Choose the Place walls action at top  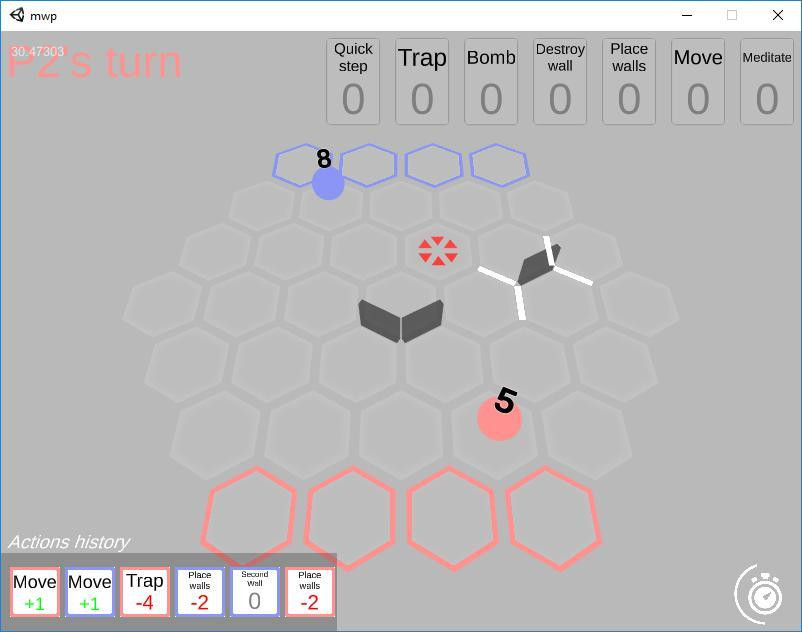(x=629, y=81)
